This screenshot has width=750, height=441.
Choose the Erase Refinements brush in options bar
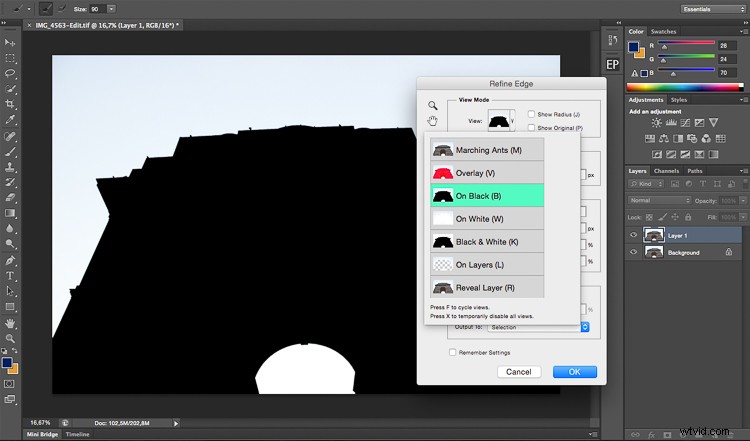pos(62,9)
